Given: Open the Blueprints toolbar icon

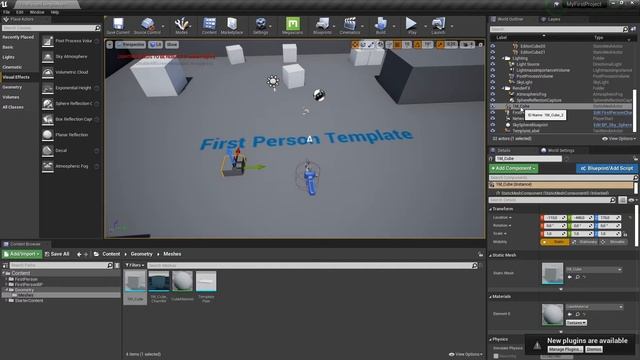Looking at the screenshot, I should 322,24.
